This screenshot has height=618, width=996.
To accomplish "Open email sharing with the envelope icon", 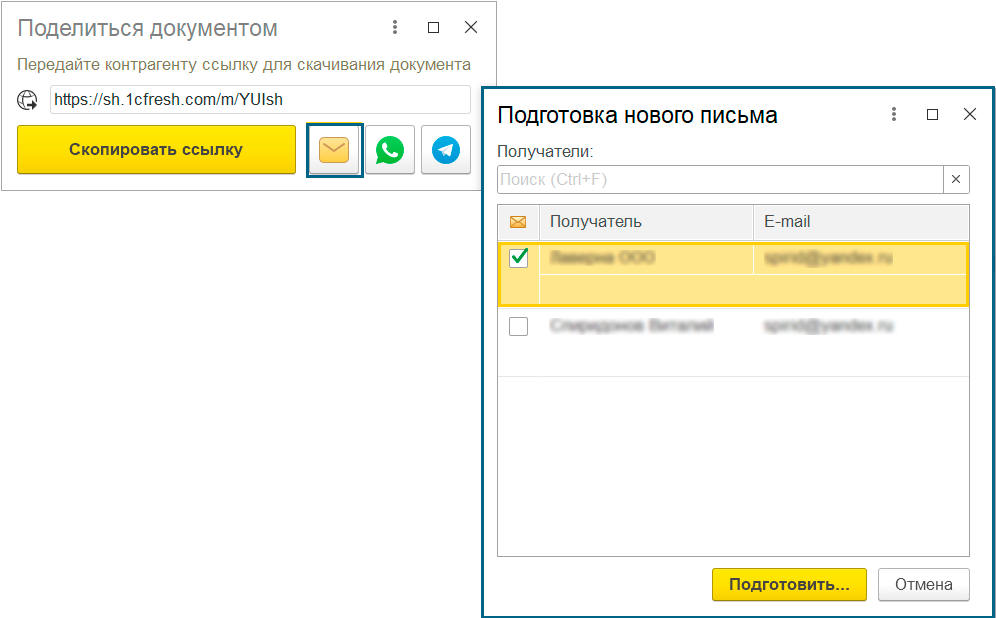I will 334,149.
